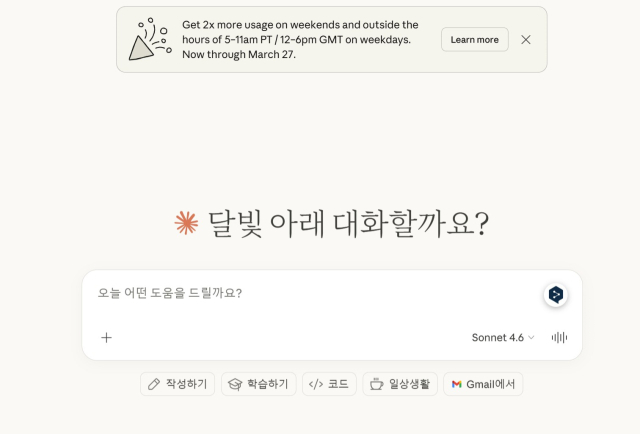Choose the 학습하기 suggestion chip
Screen dimensions: 640x434
258,384
